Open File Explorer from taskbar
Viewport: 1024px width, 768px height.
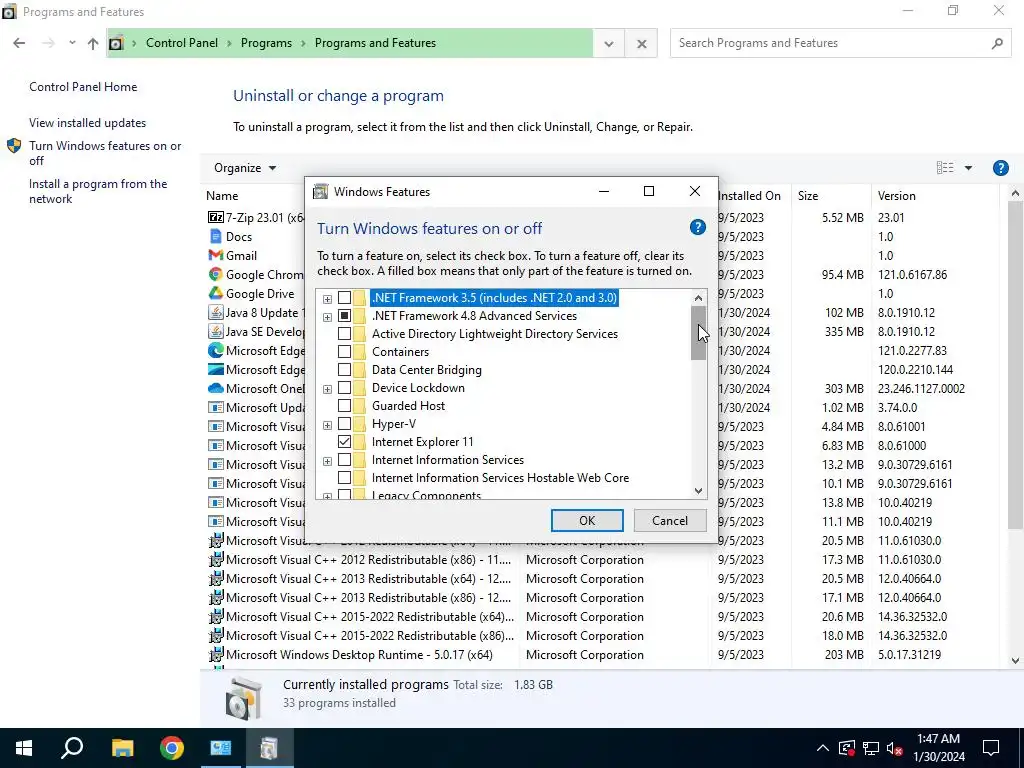click(122, 748)
